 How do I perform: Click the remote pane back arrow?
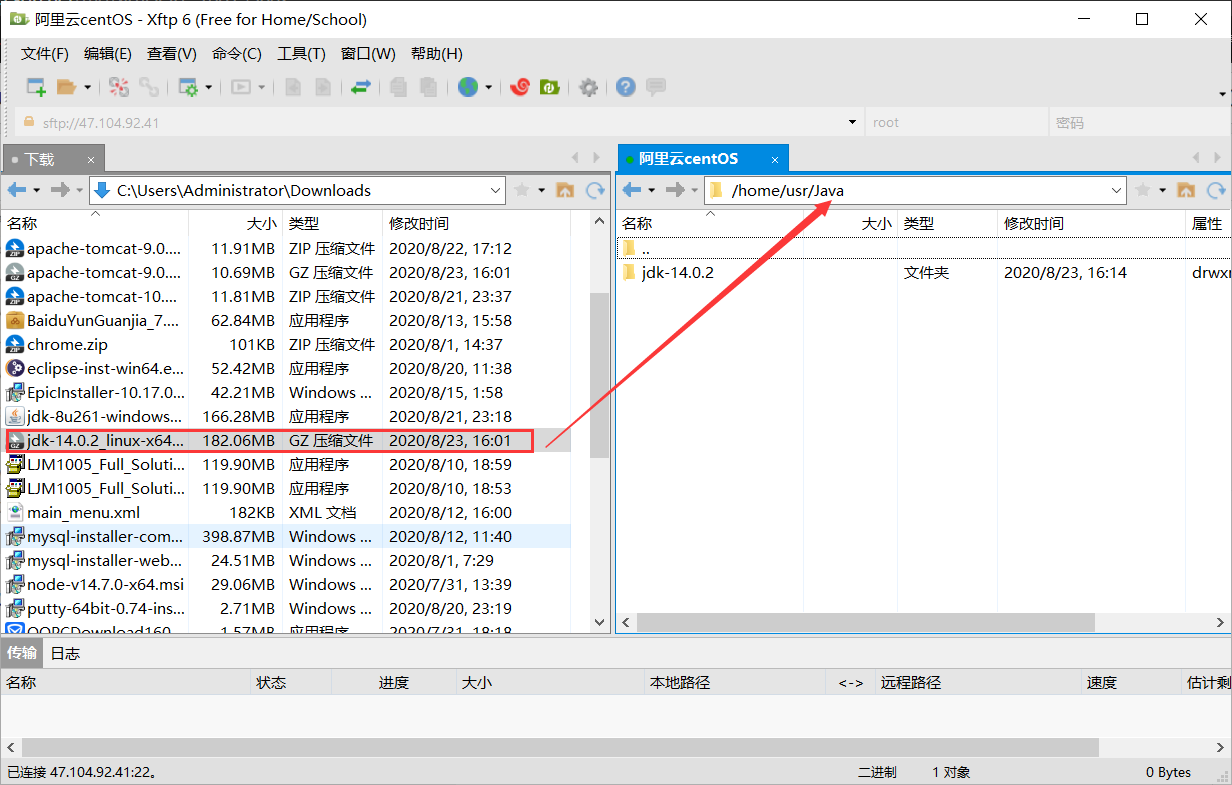(631, 190)
